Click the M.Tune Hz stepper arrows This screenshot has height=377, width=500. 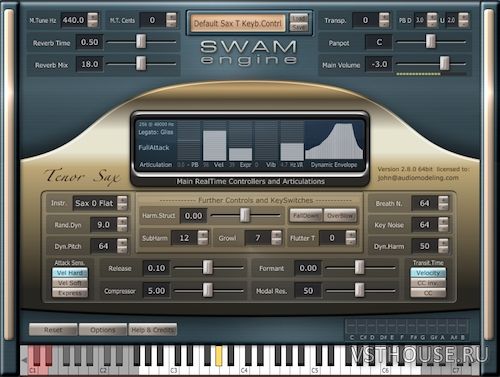pos(93,20)
